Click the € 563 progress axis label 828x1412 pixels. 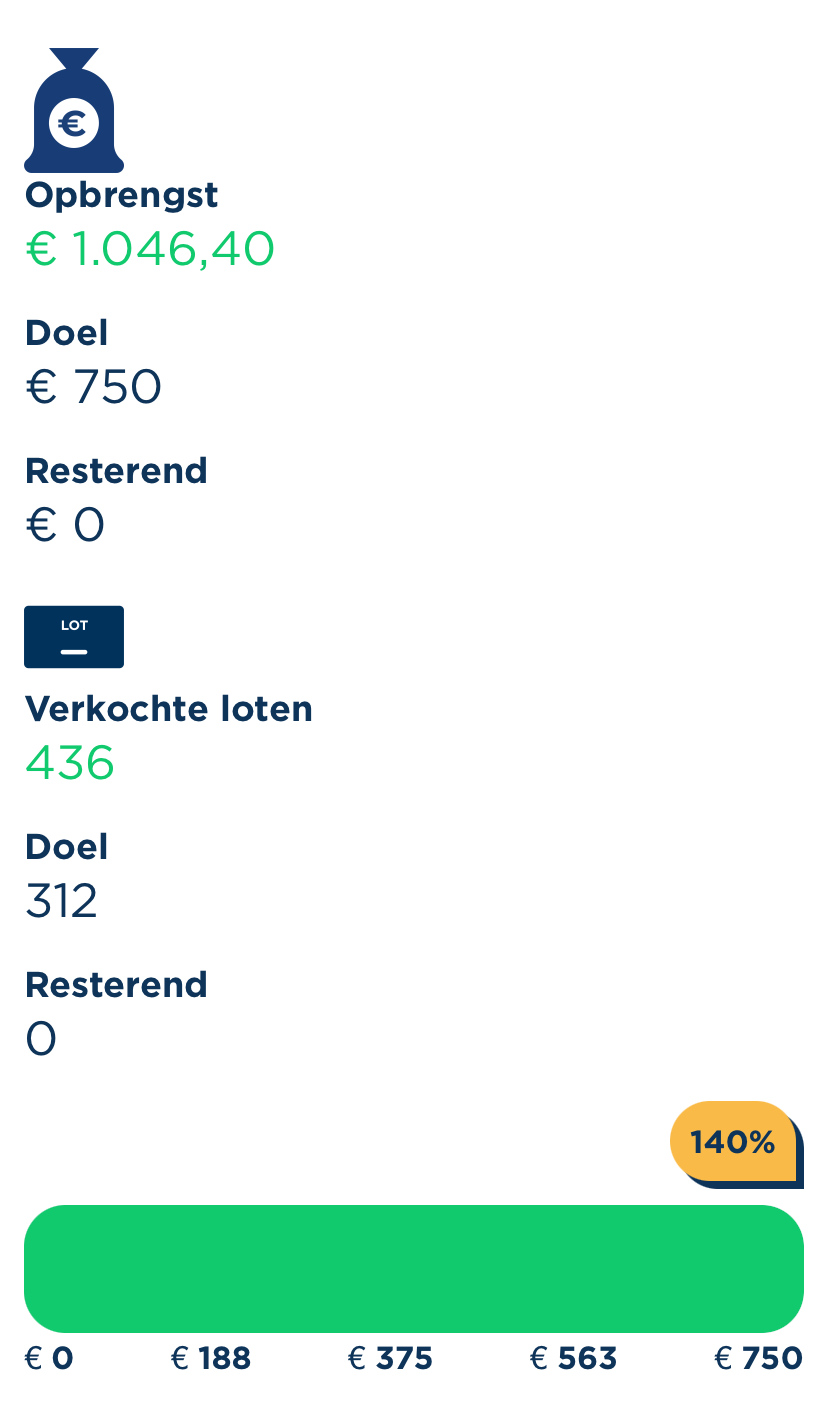tap(573, 1358)
